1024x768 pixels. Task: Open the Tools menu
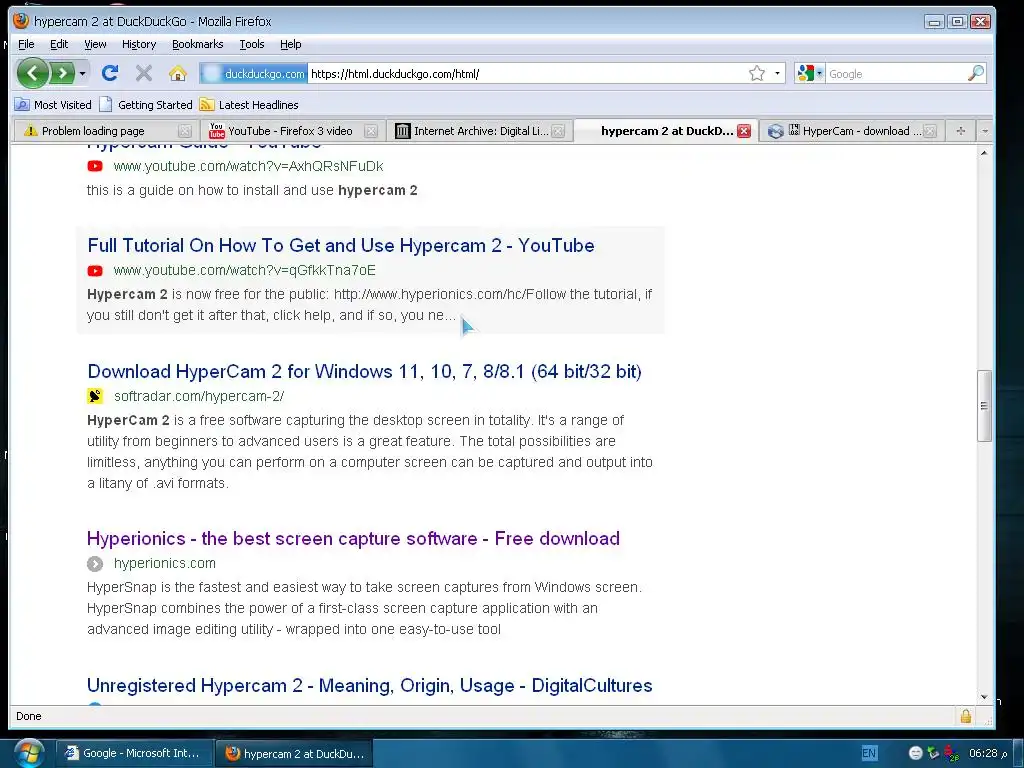click(x=251, y=44)
